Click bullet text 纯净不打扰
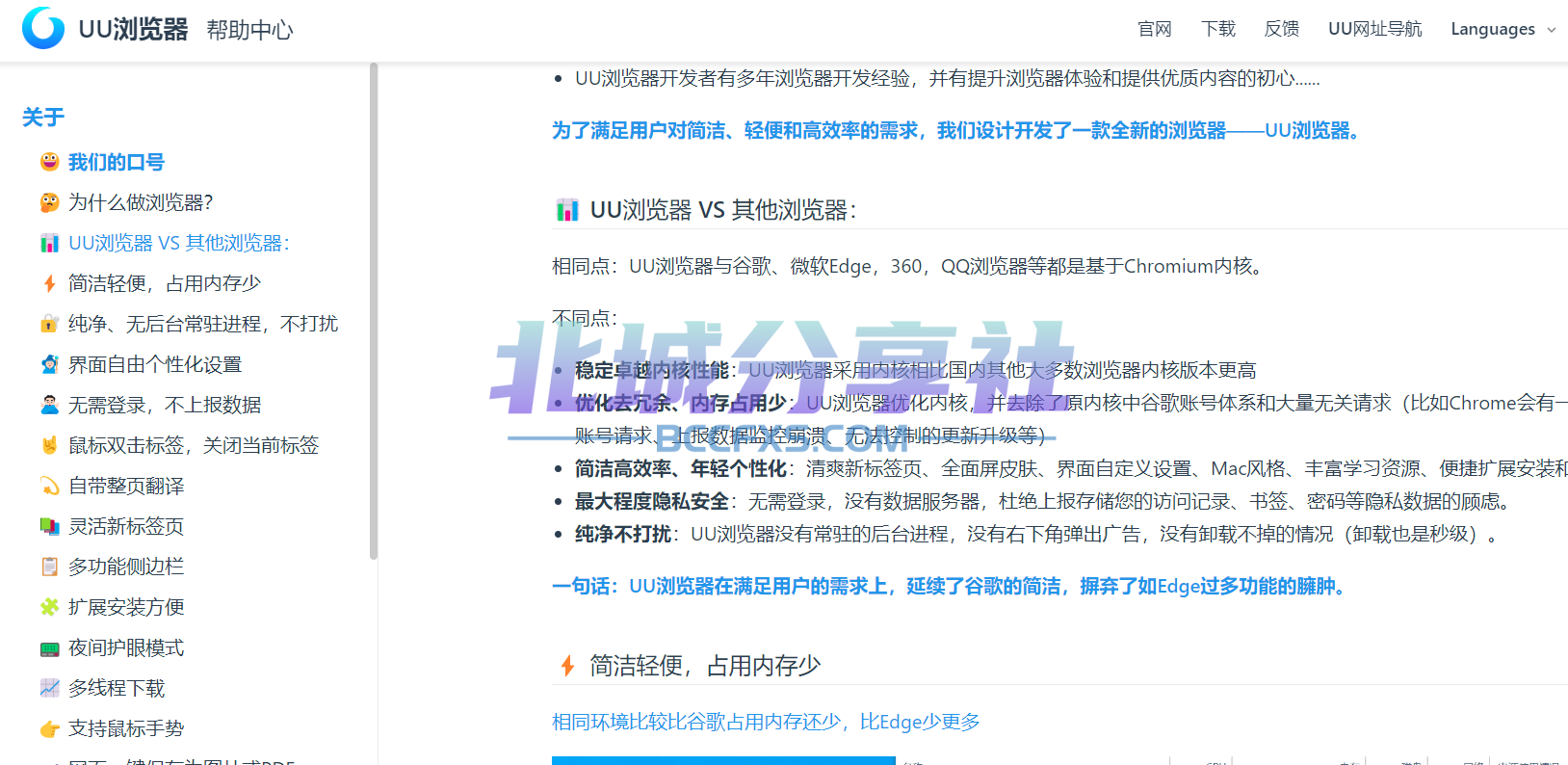Image resolution: width=1568 pixels, height=765 pixels. [x=623, y=534]
